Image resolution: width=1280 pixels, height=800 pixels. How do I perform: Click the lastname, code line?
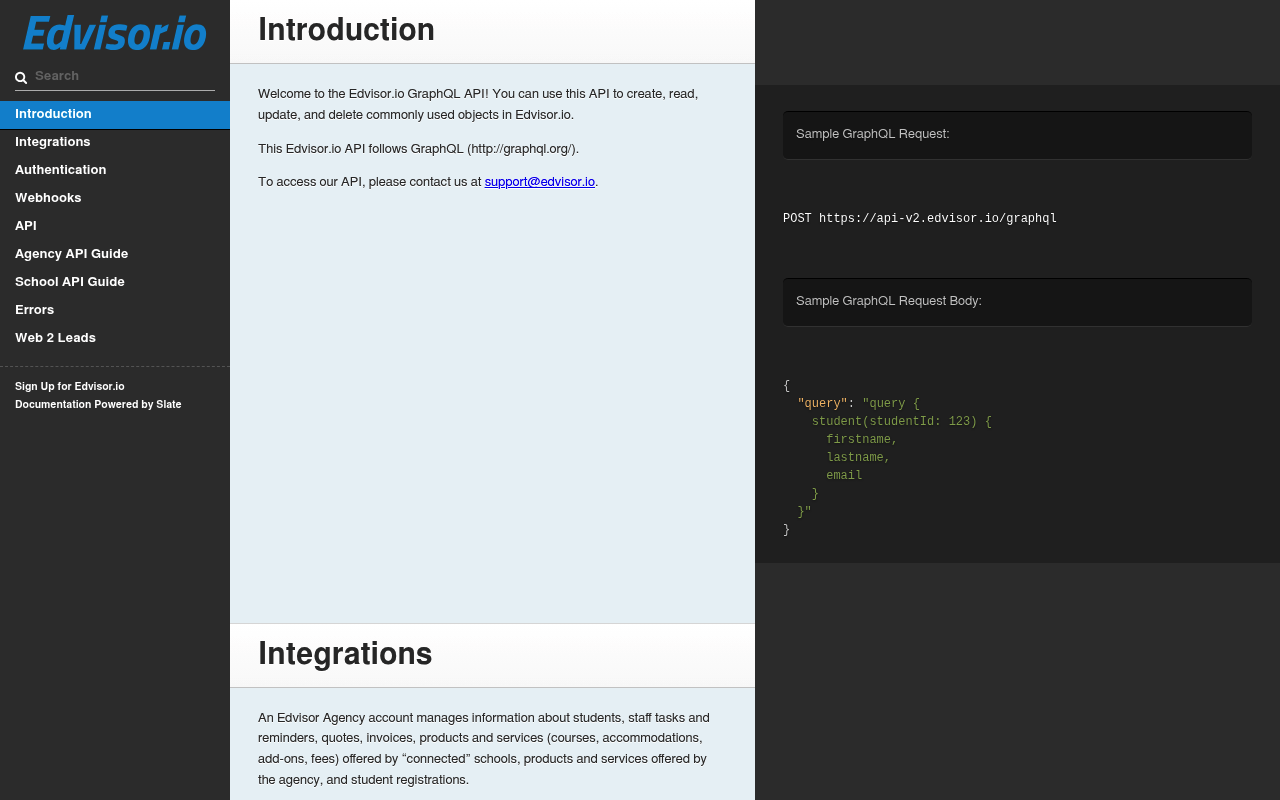pos(858,458)
